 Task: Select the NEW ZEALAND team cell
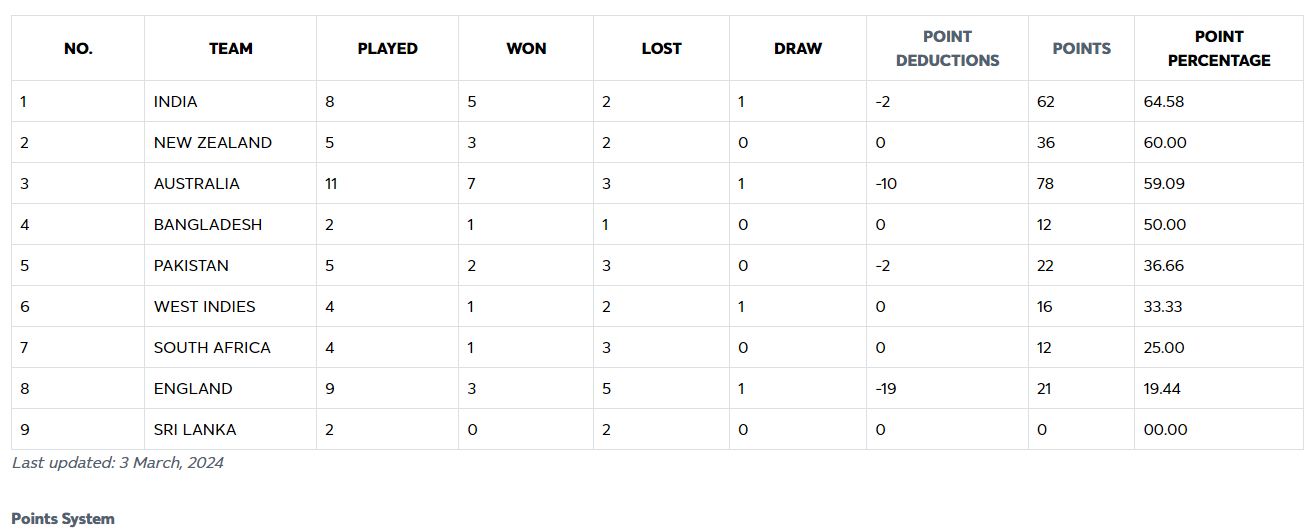click(x=213, y=143)
